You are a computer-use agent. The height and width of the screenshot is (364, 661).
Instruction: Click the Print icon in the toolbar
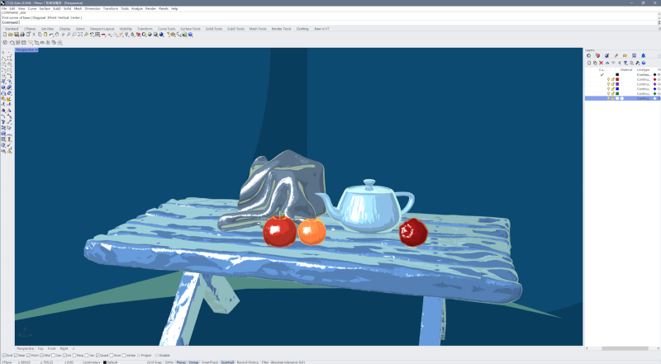pos(22,35)
